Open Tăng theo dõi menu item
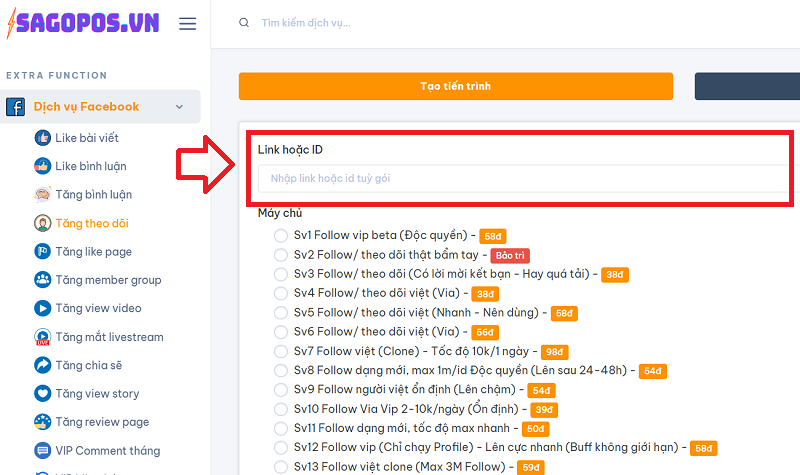The height and width of the screenshot is (475, 800). 92,224
